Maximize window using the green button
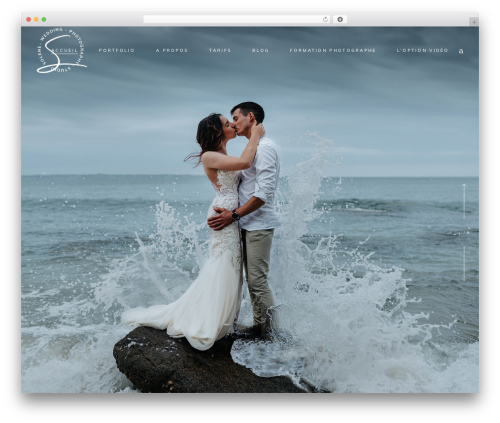The width and height of the screenshot is (500, 423). [x=44, y=20]
